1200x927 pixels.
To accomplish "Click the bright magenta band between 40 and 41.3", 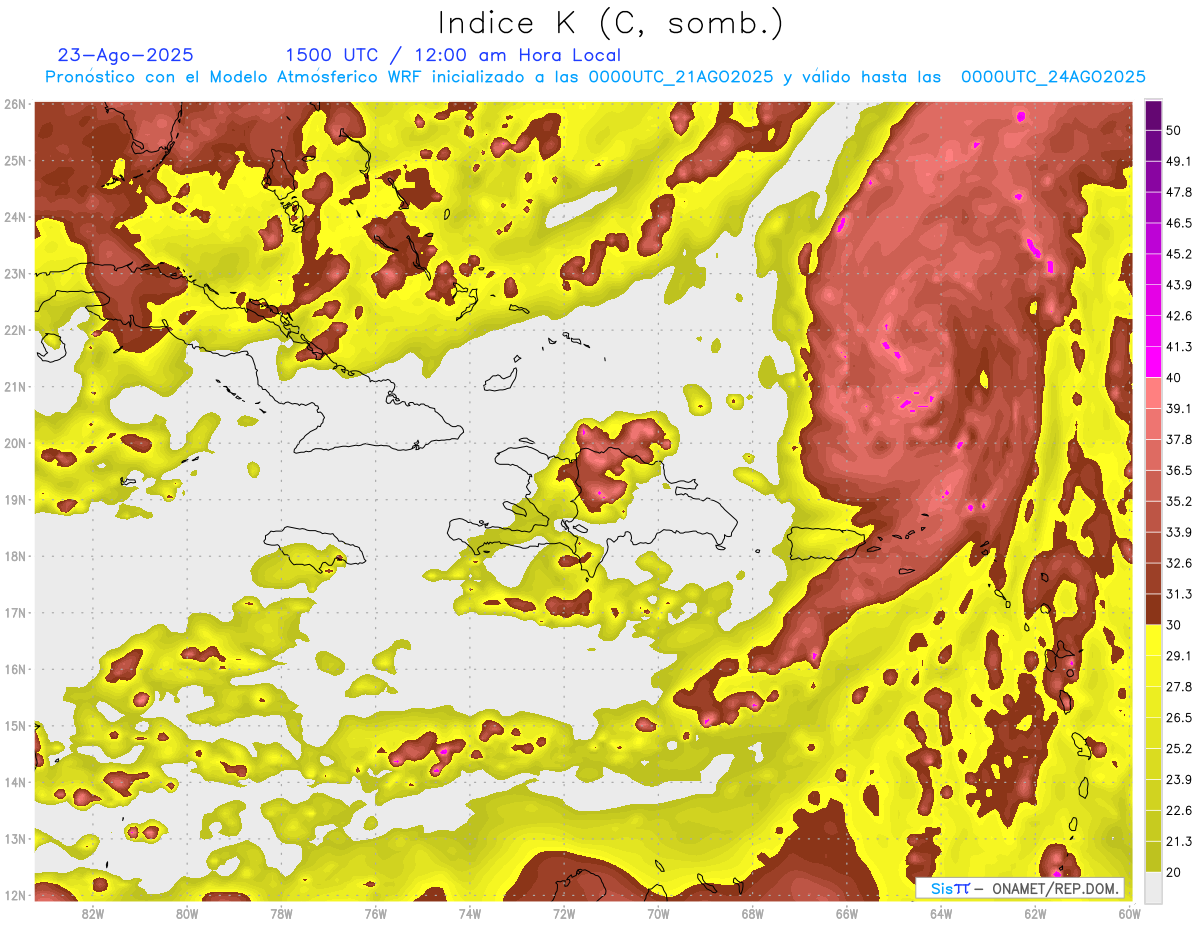I will tap(1153, 361).
